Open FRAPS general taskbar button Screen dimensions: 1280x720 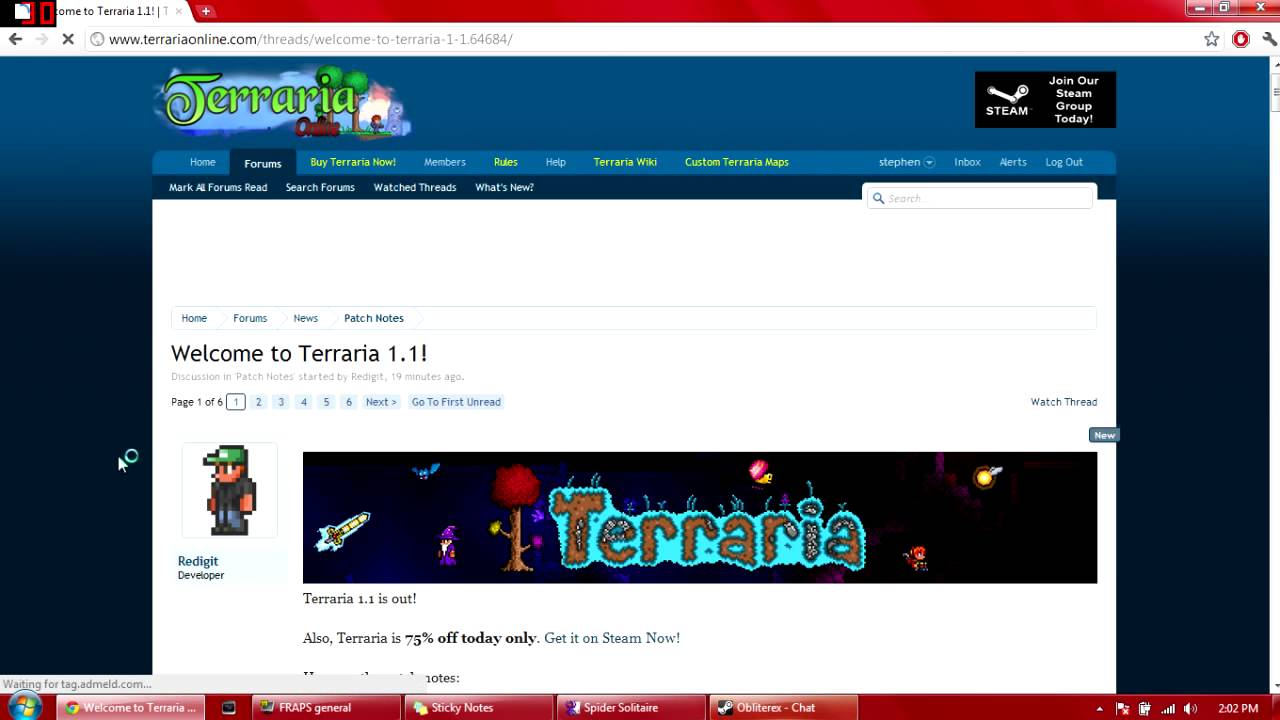tap(326, 707)
